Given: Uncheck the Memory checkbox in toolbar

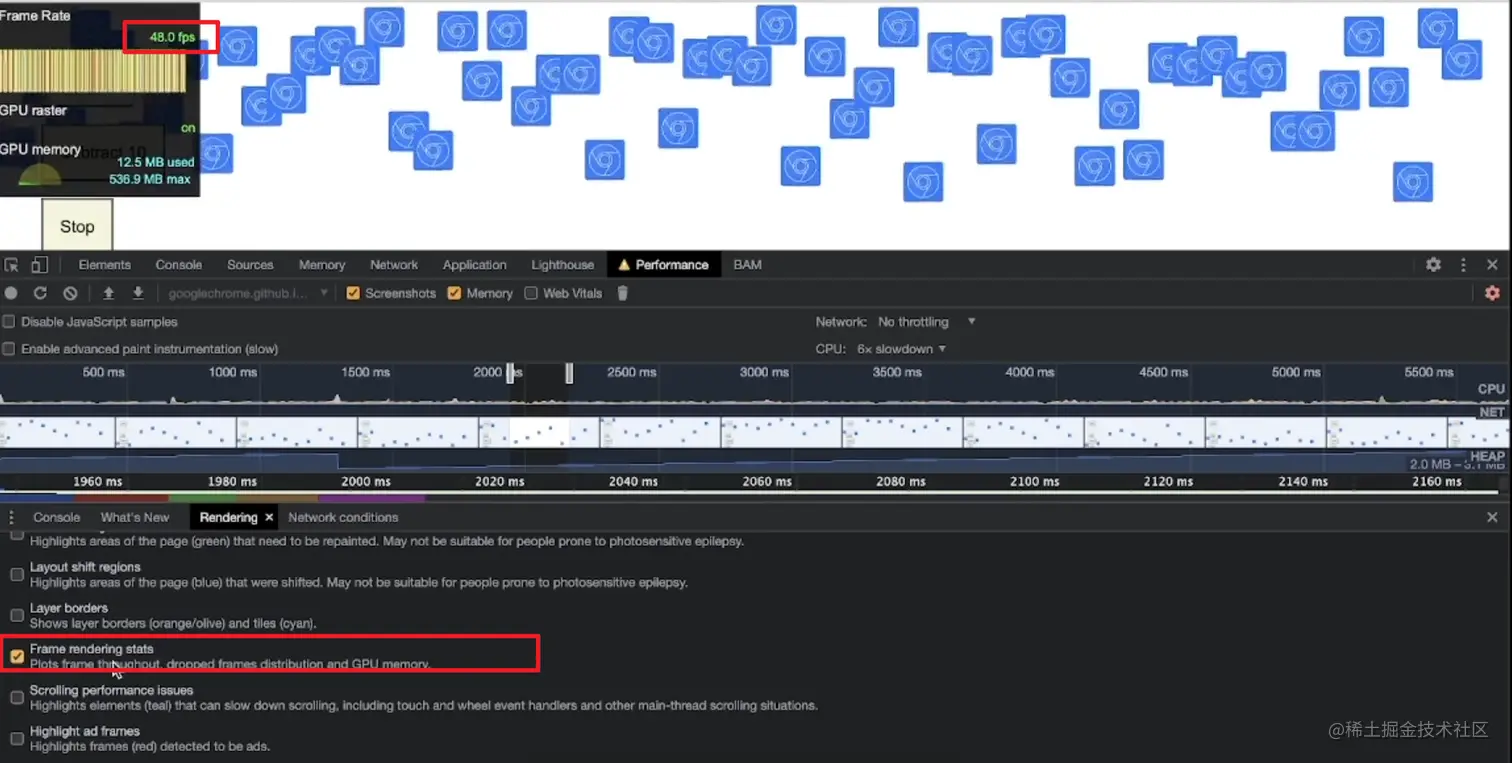Looking at the screenshot, I should click(x=454, y=293).
